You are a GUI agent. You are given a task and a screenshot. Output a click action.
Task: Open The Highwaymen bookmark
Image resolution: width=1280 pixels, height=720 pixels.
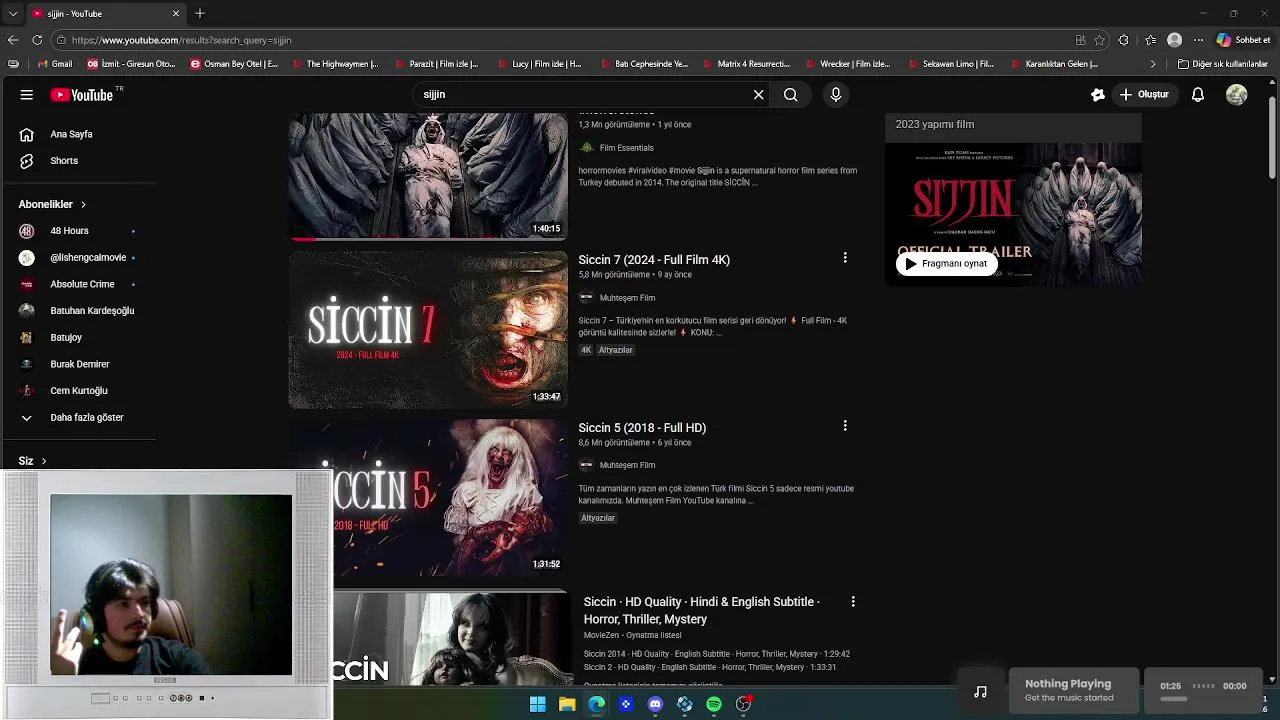coord(335,64)
